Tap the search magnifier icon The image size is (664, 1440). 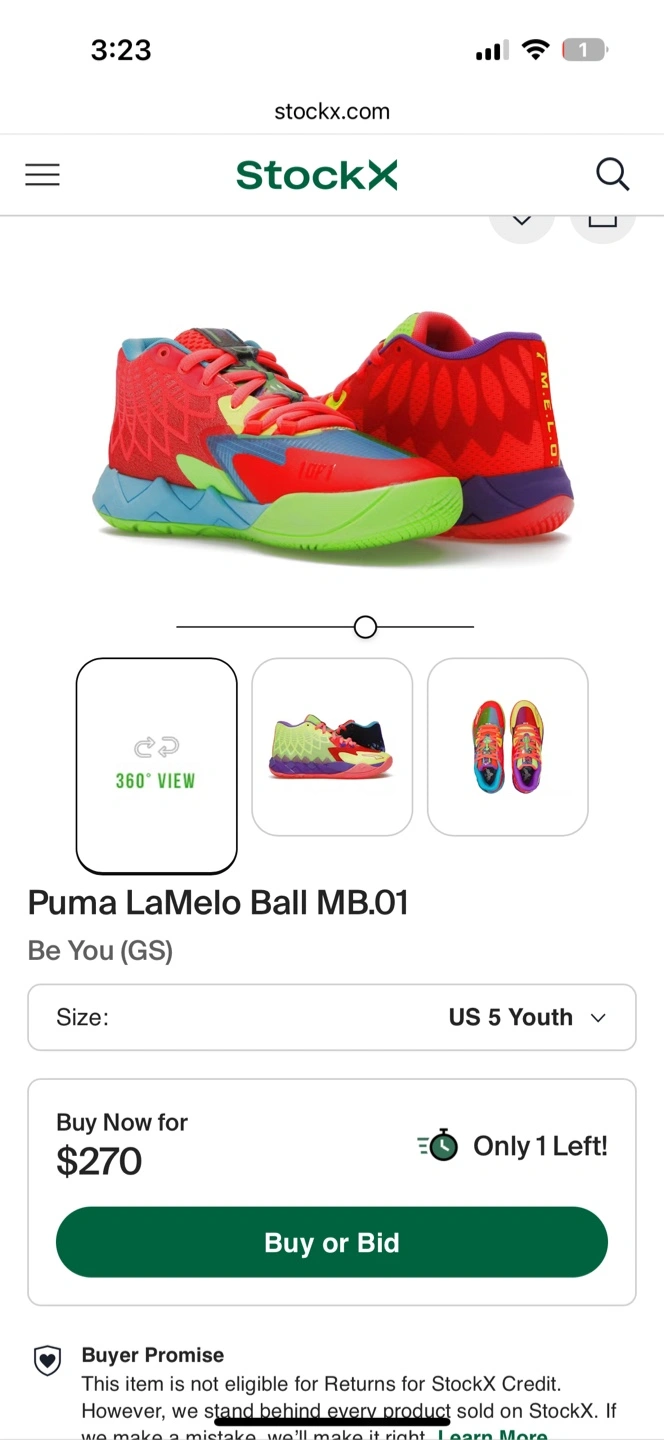612,175
